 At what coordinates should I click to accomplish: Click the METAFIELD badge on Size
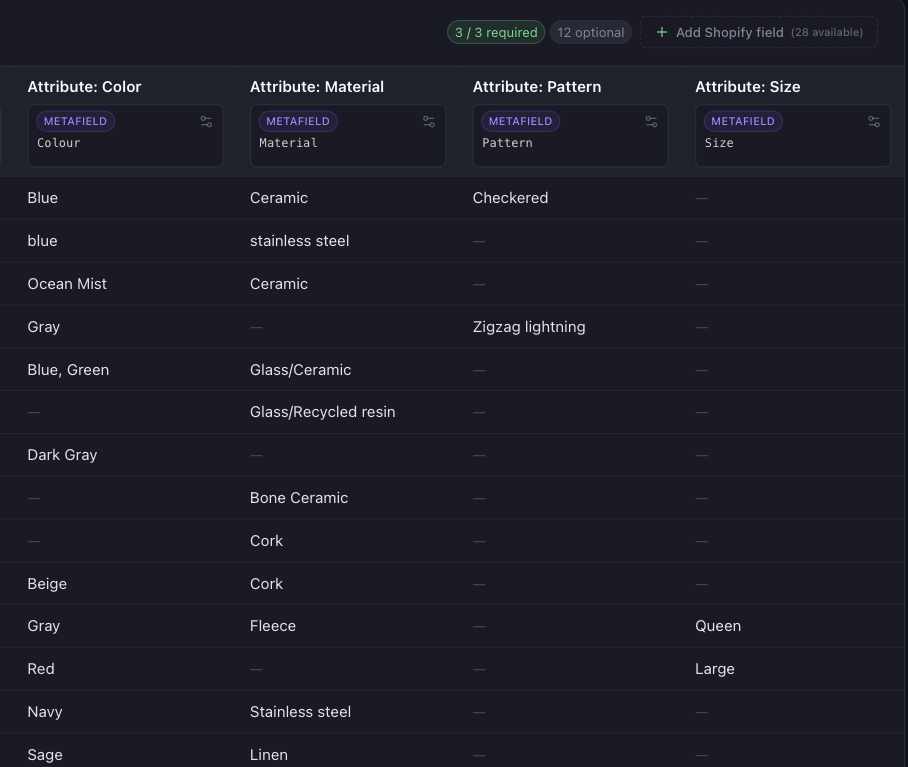pos(743,121)
